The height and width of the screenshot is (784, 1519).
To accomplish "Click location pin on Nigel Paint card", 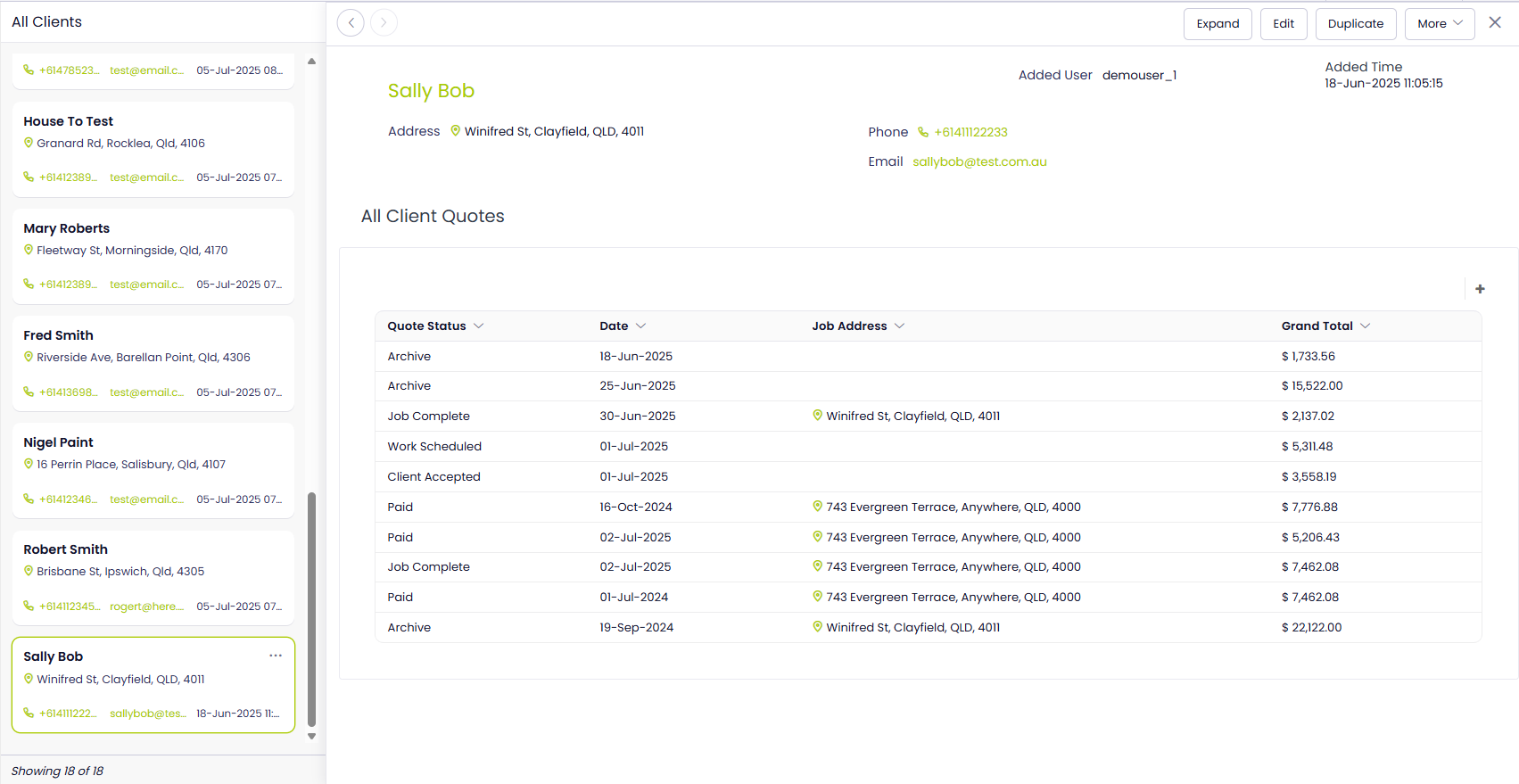I will pyautogui.click(x=29, y=465).
